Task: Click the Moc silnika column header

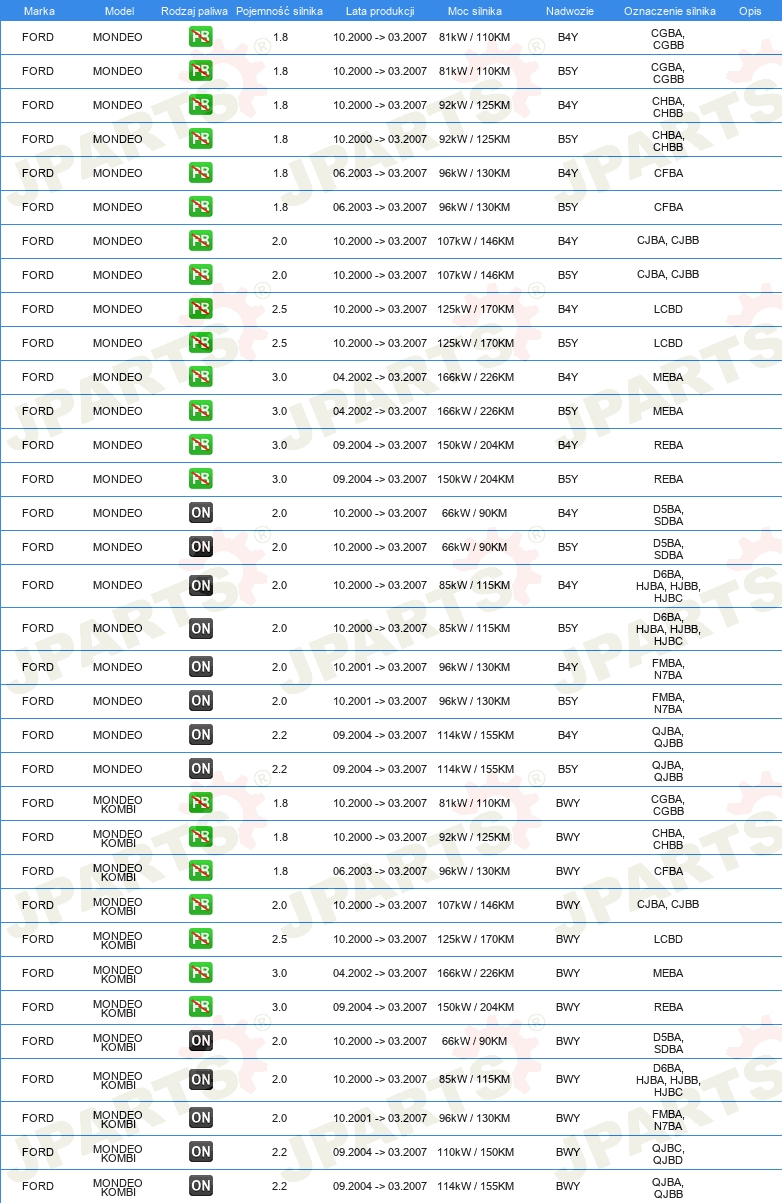Action: pos(475,11)
